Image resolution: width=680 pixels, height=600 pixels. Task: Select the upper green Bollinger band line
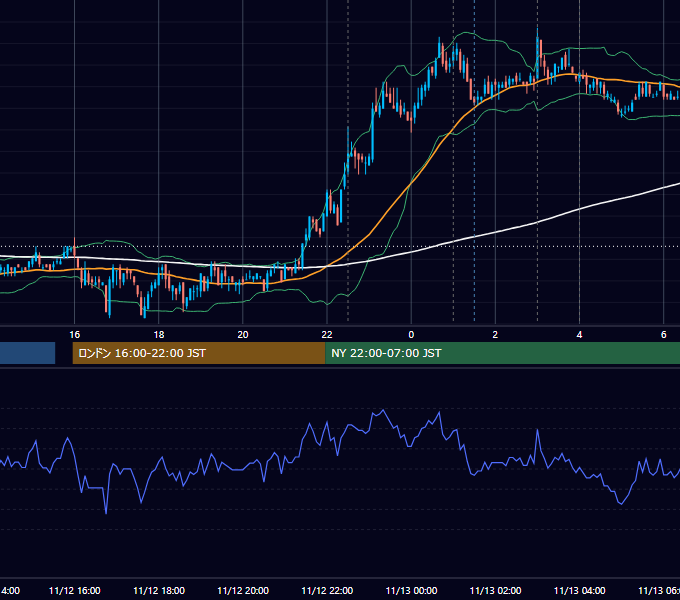tap(401, 66)
